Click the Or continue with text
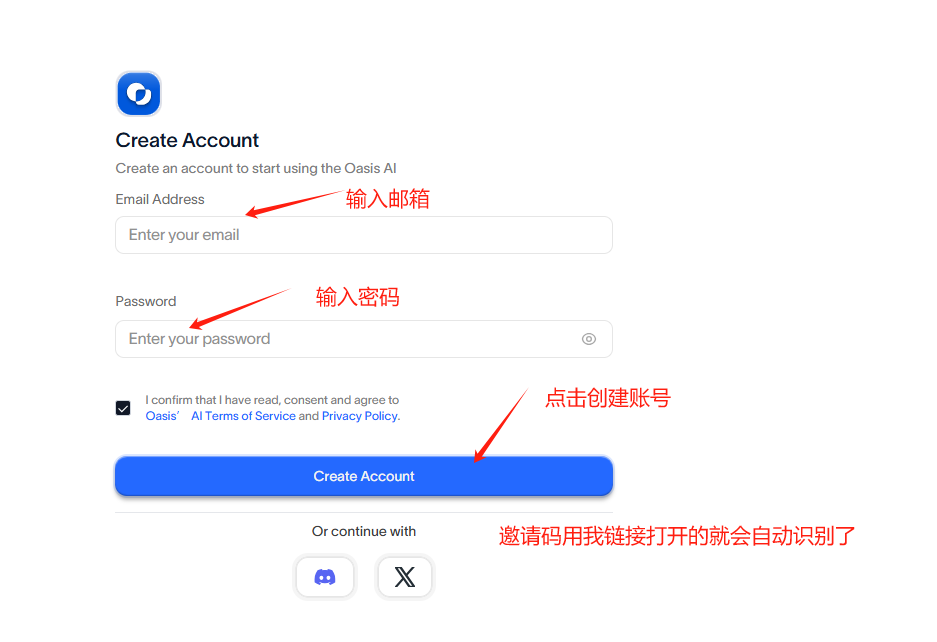Image resolution: width=937 pixels, height=642 pixels. pos(364,531)
